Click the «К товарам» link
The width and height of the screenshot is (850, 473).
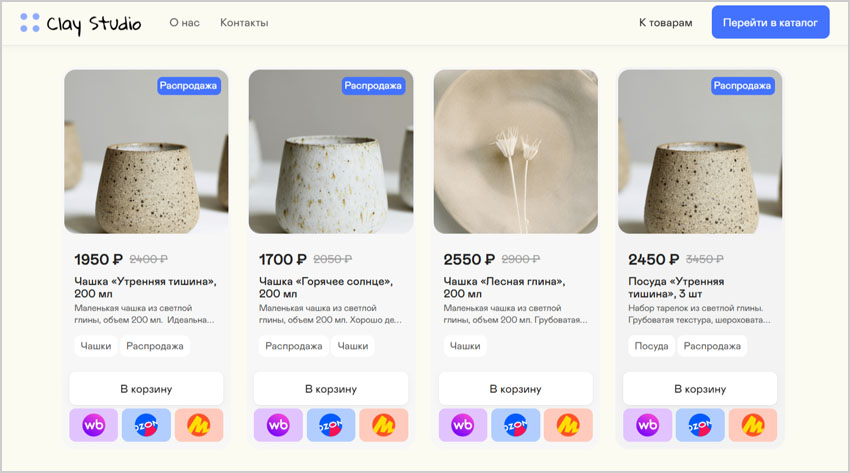[x=665, y=22]
